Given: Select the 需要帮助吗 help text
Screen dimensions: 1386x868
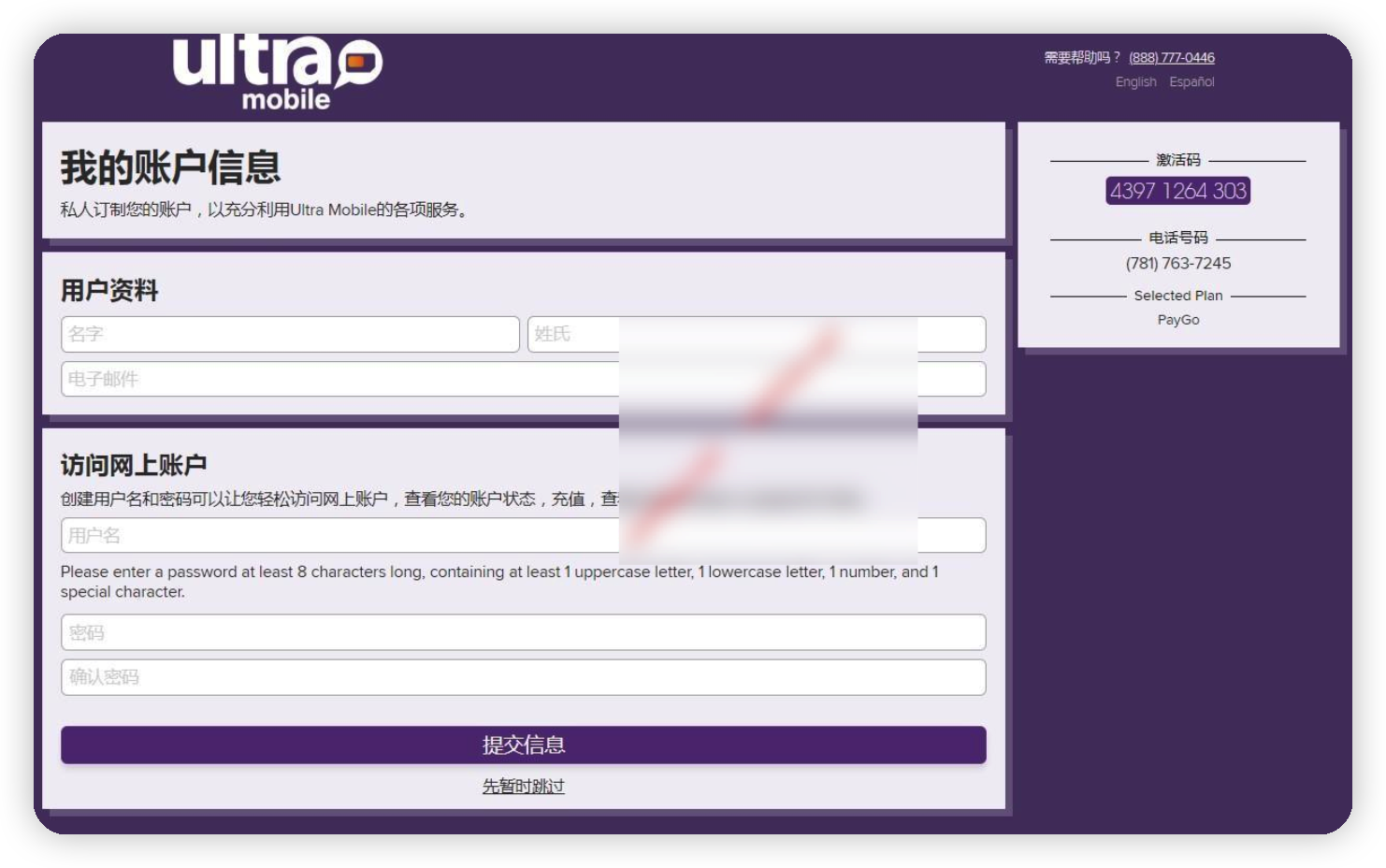Looking at the screenshot, I should [x=1081, y=58].
